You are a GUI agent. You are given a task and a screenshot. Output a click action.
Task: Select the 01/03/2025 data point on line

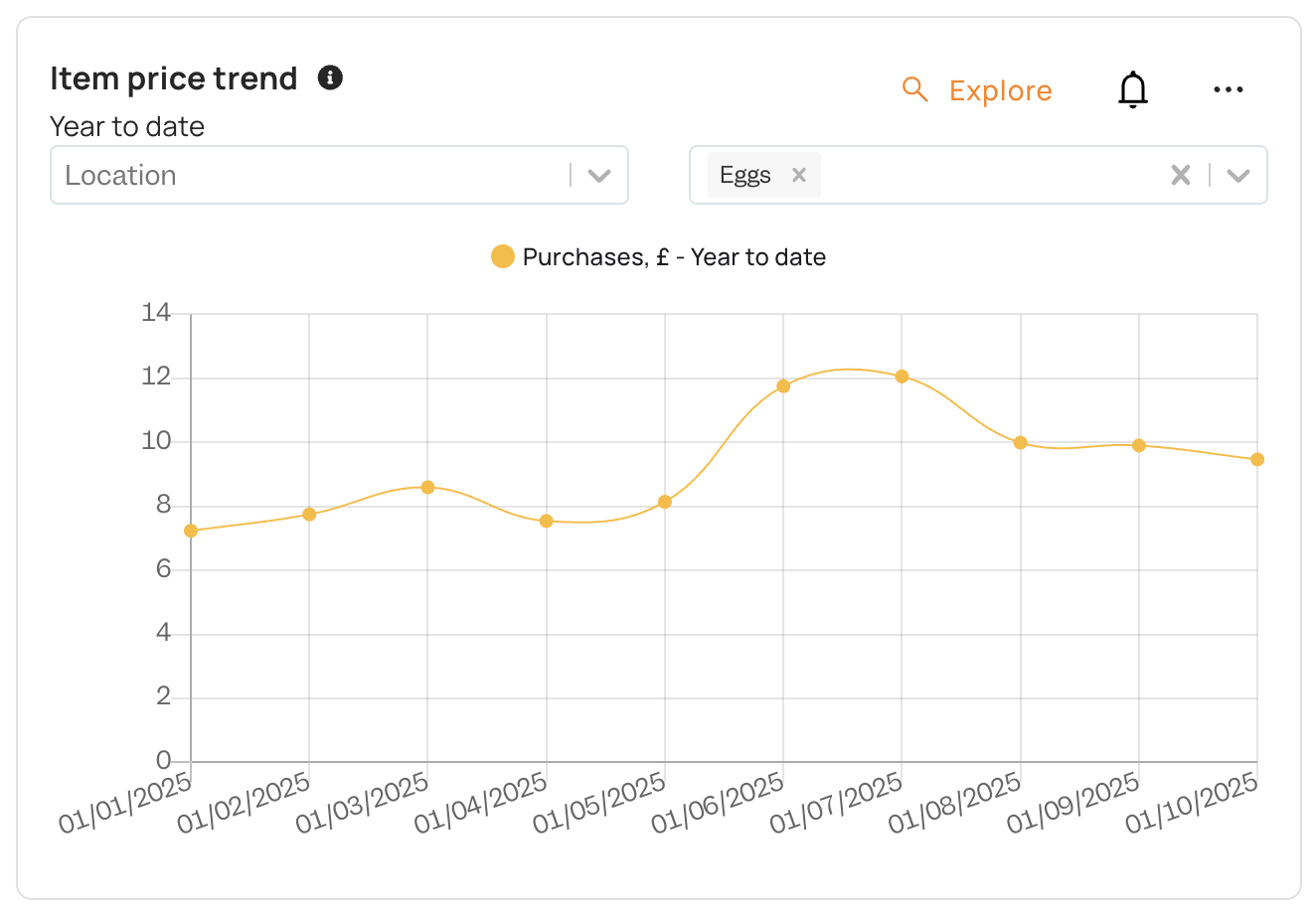coord(427,487)
